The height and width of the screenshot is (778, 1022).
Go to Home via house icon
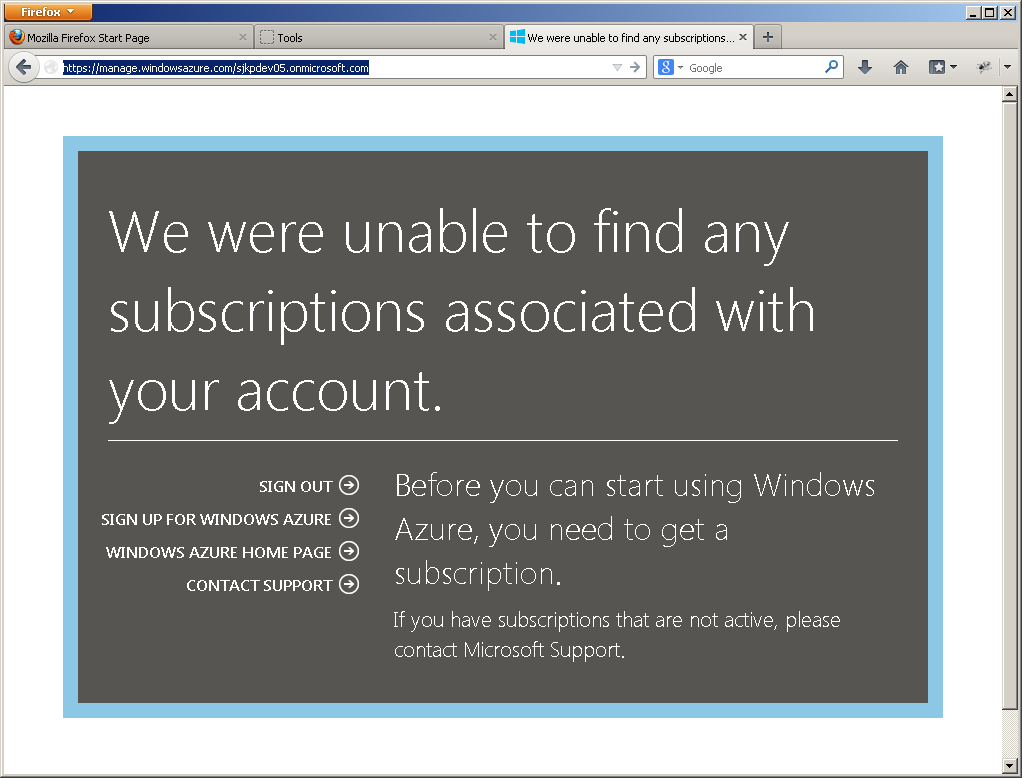pos(900,67)
